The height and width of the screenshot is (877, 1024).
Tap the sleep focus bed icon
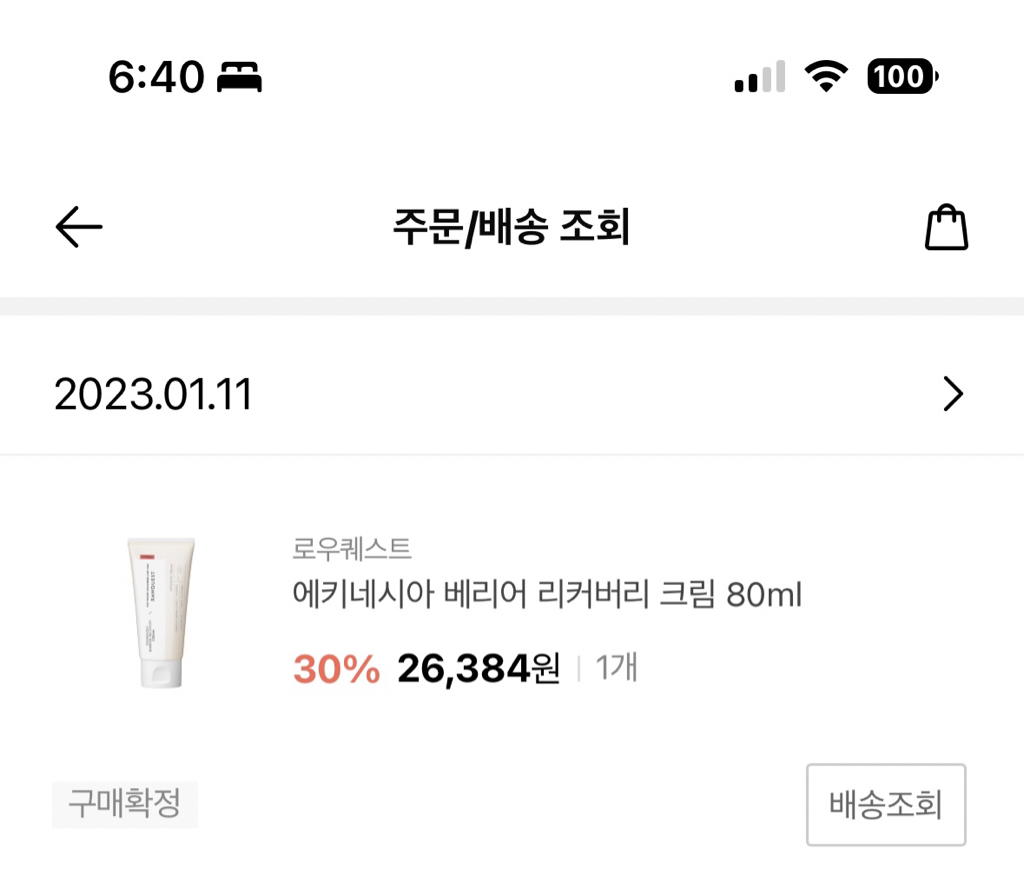239,77
